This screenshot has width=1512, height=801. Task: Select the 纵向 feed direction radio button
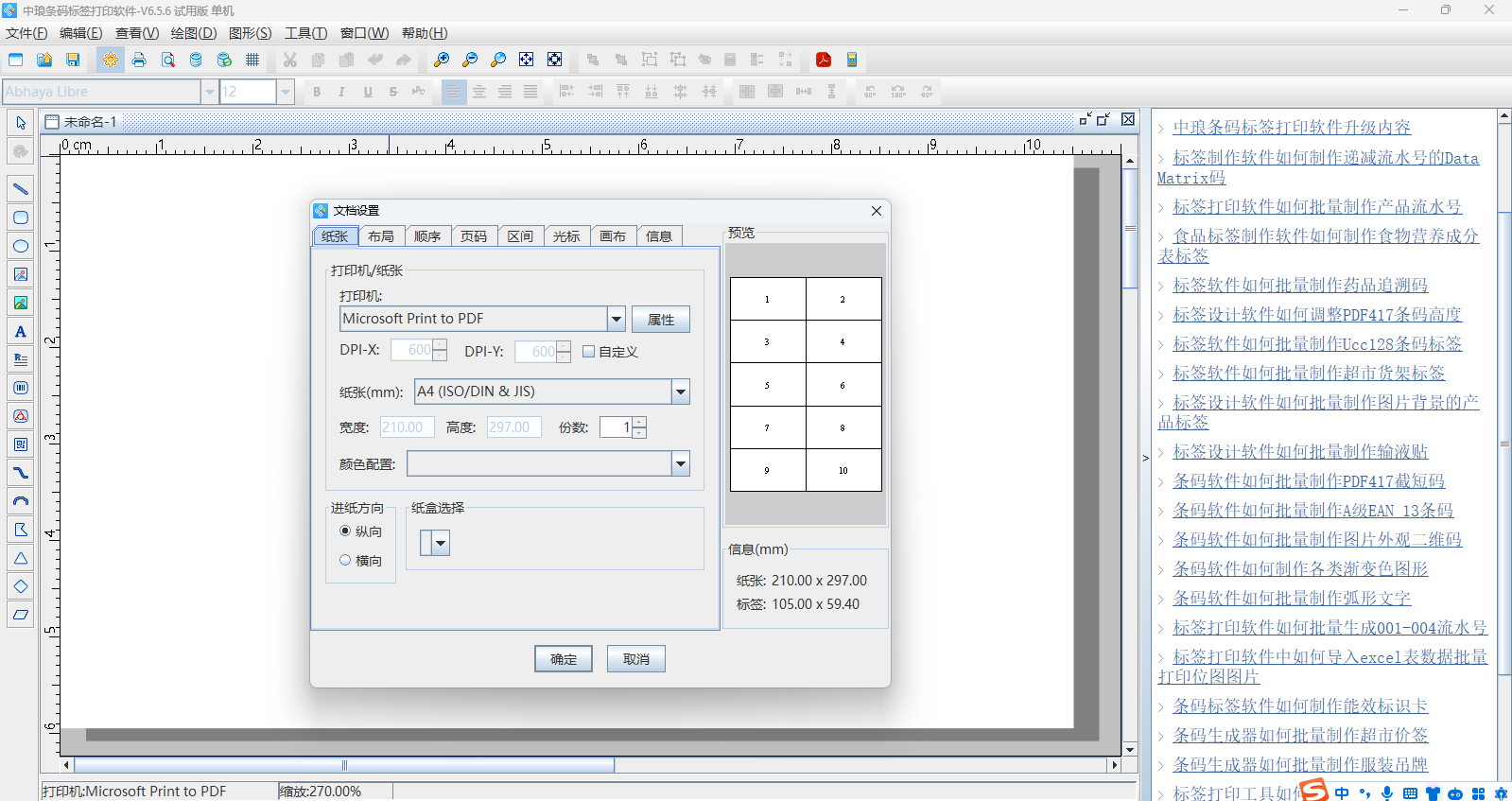click(x=345, y=531)
